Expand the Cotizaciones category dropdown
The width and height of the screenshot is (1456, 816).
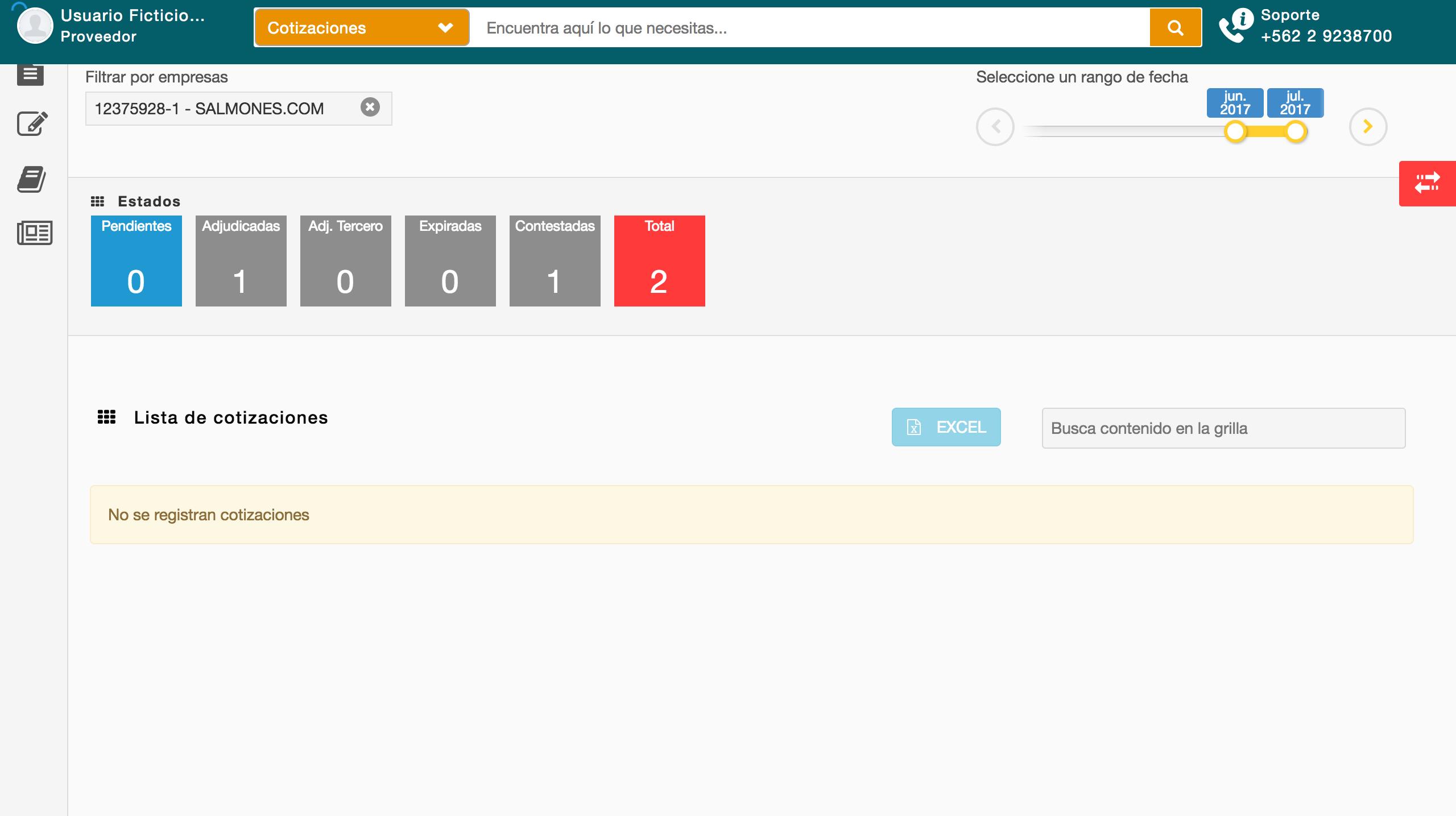tap(362, 27)
